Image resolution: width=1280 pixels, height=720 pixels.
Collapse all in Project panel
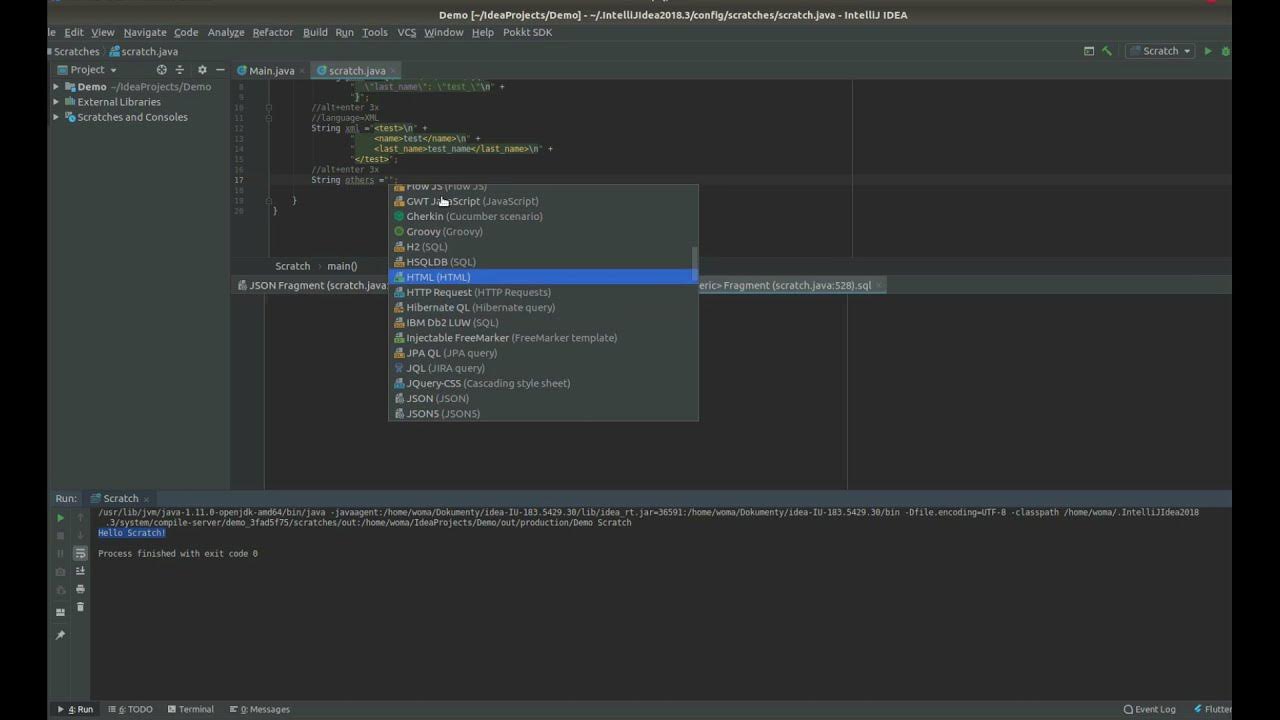(x=180, y=70)
